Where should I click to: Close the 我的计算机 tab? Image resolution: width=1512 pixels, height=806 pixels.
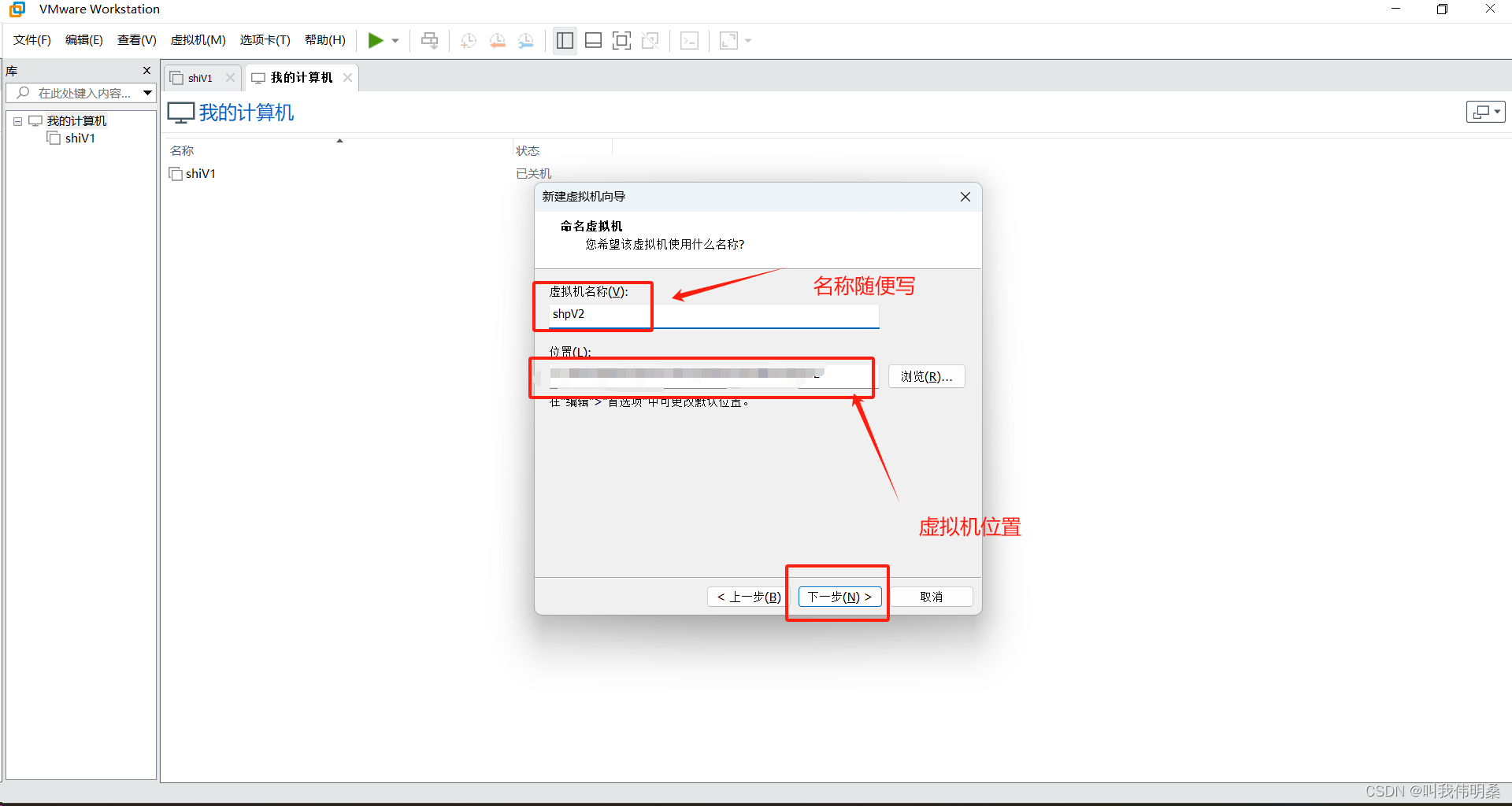pos(347,78)
